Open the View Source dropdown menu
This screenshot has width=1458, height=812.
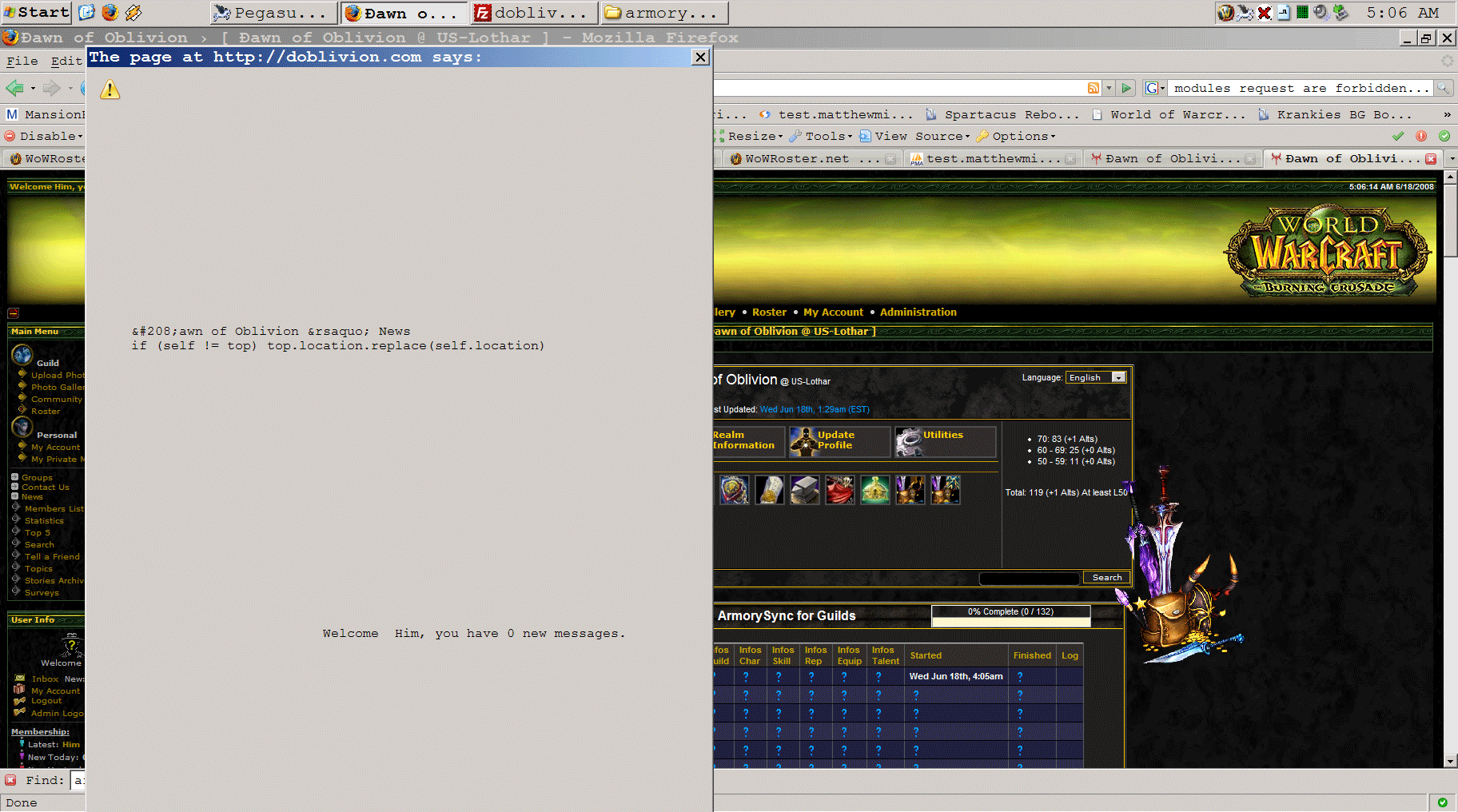point(914,136)
